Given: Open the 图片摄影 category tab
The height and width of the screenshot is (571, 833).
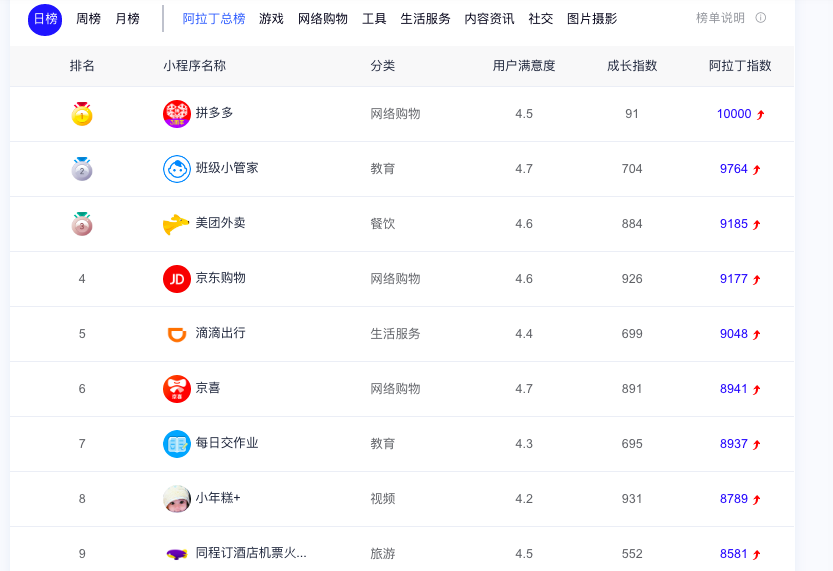Looking at the screenshot, I should pyautogui.click(x=592, y=19).
